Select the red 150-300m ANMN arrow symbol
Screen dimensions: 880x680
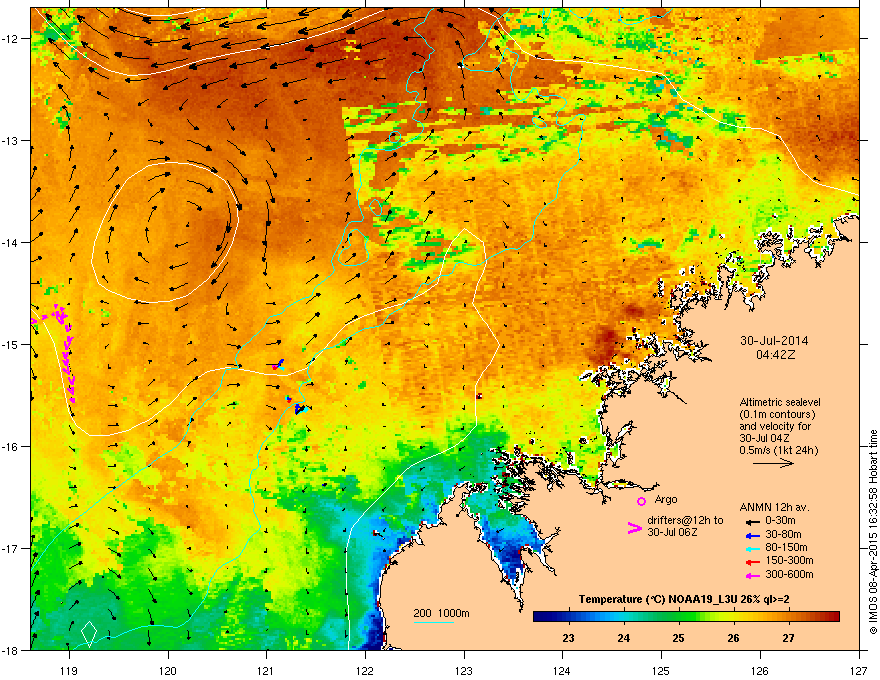[752, 562]
